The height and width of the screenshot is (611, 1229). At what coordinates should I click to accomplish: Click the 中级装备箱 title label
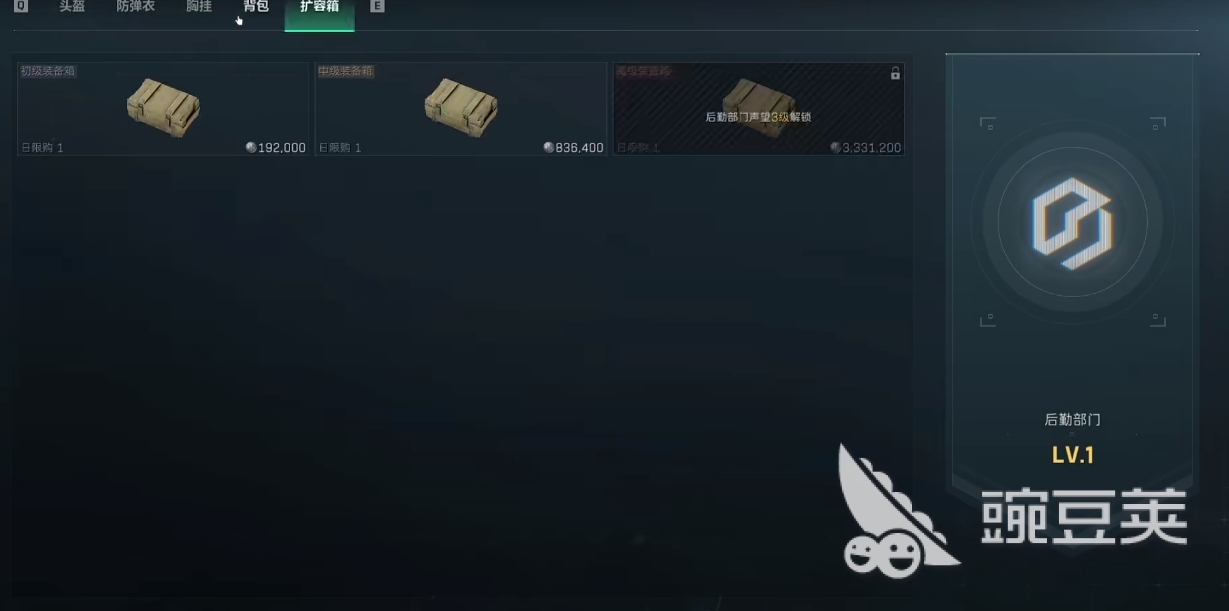point(346,71)
